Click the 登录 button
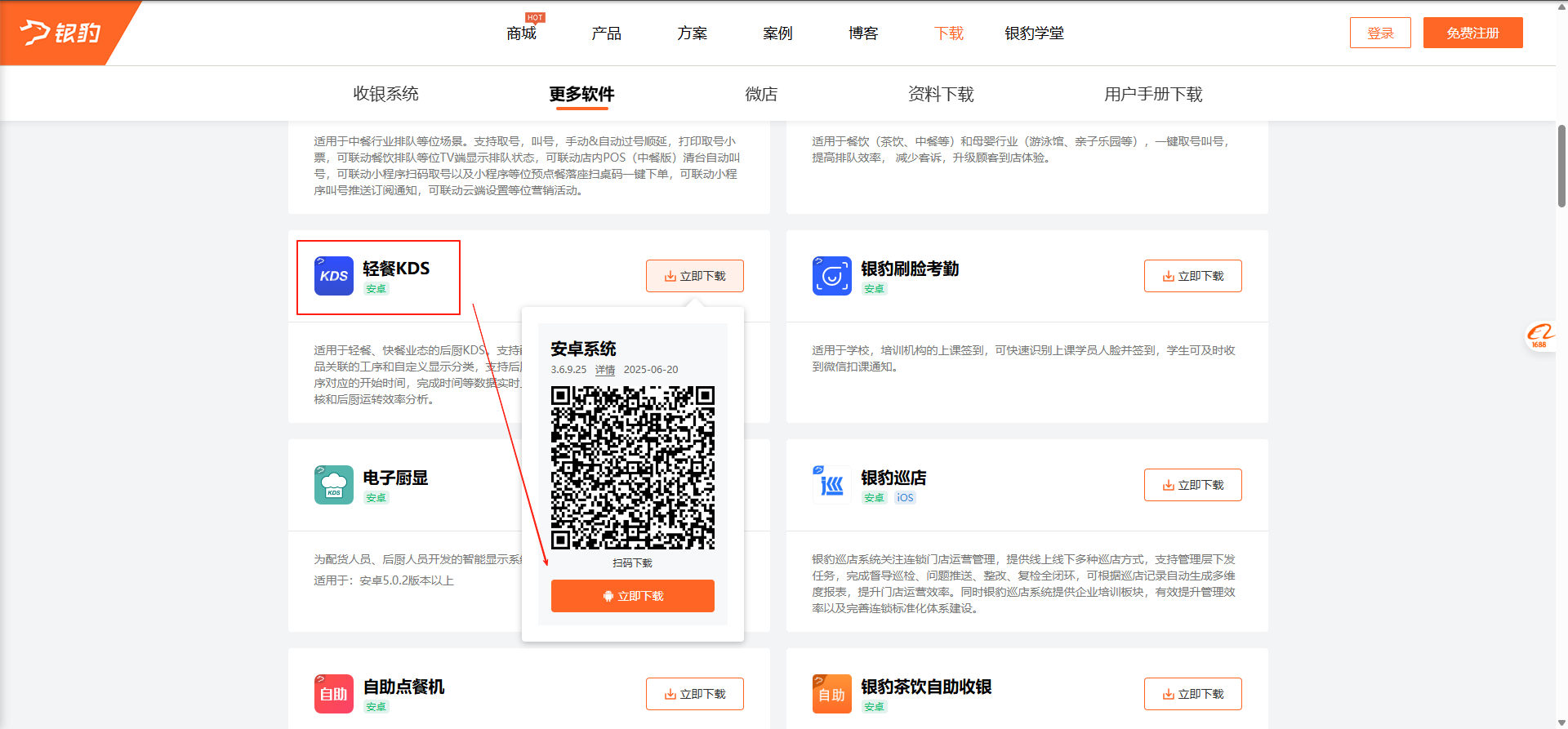The image size is (1568, 729). [1380, 33]
